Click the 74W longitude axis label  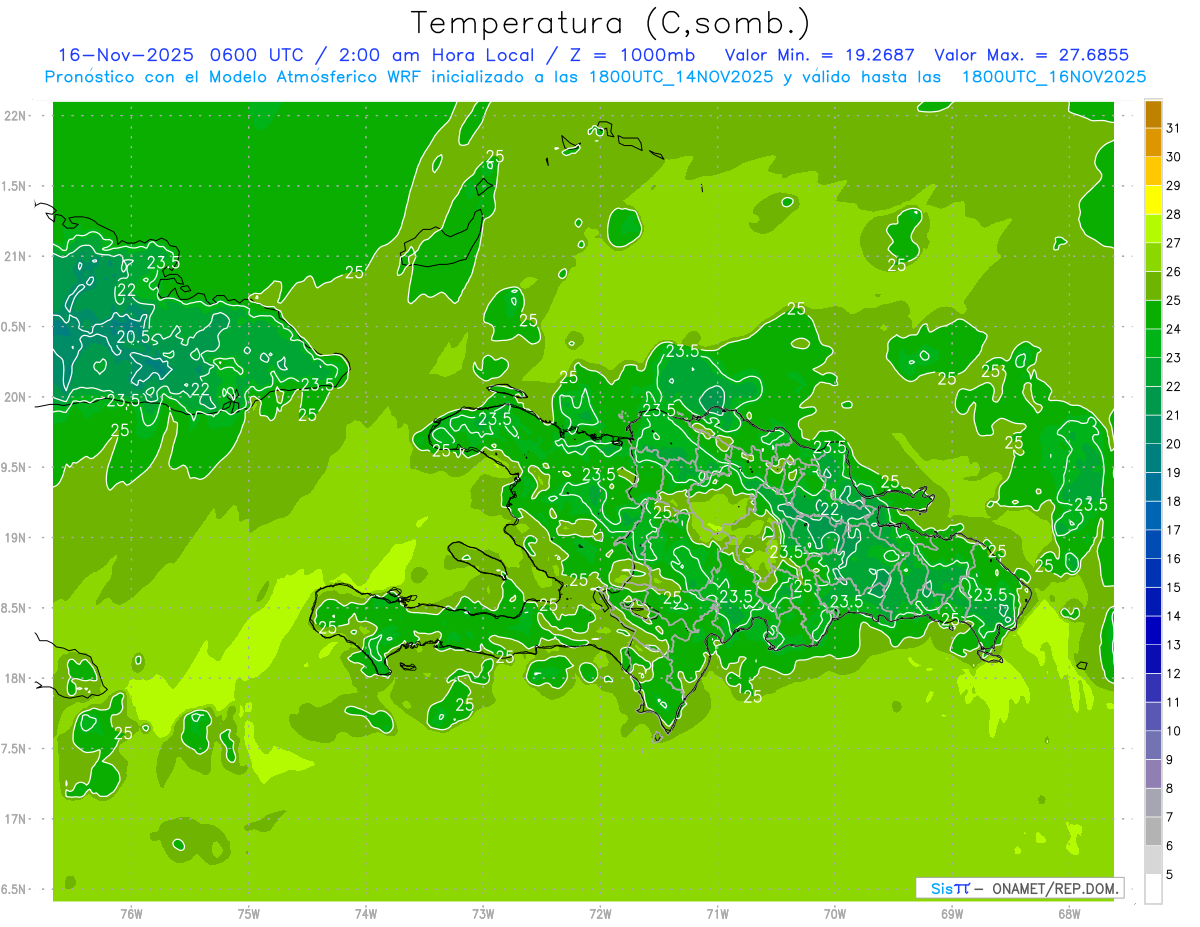365,914
